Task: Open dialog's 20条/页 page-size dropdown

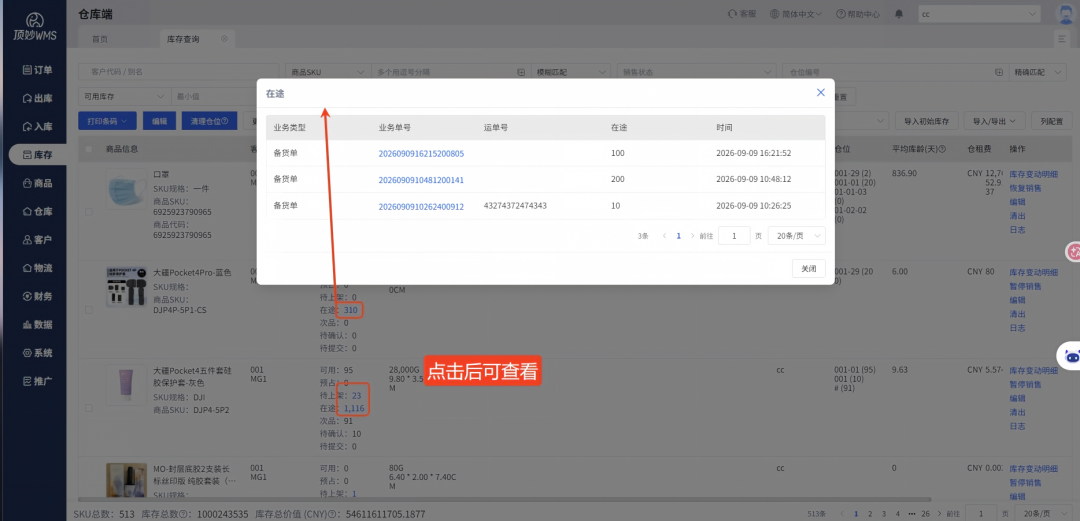Action: point(796,236)
